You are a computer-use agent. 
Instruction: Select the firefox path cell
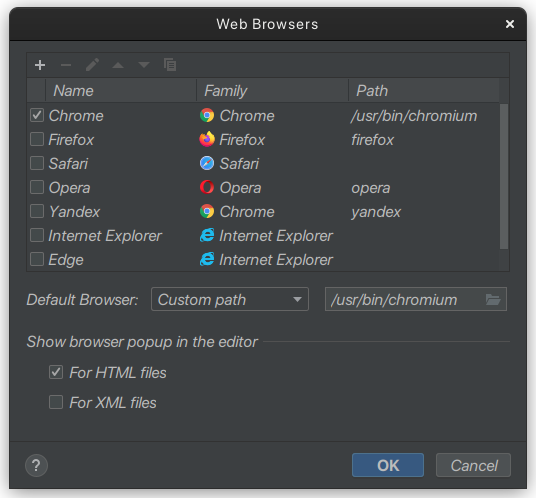(372, 140)
